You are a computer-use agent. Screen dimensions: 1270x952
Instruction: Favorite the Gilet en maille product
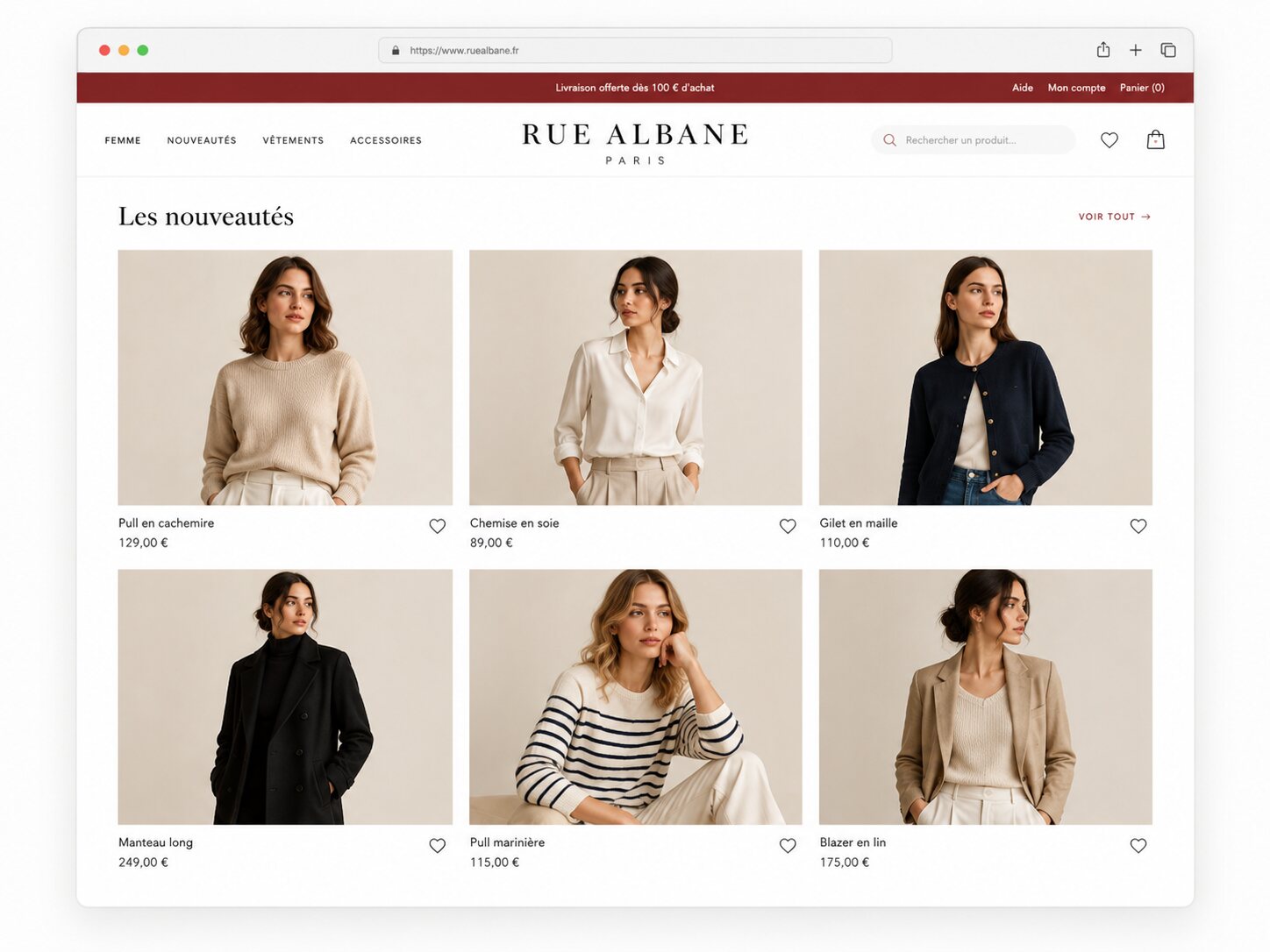1138,526
